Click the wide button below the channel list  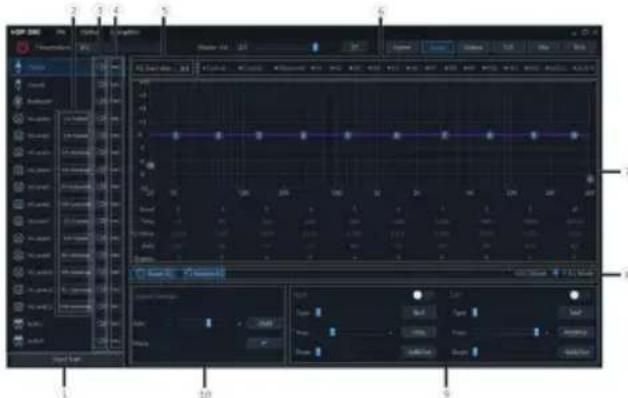coord(66,359)
